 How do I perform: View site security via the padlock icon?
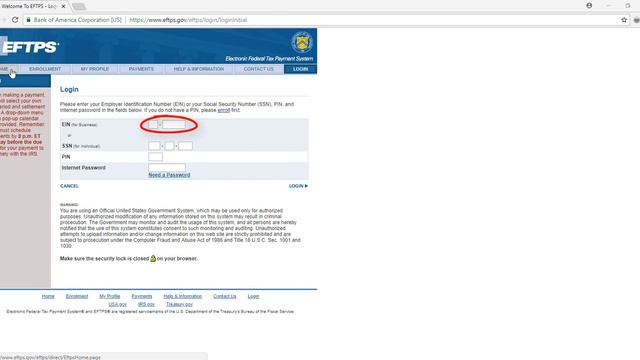click(x=28, y=20)
